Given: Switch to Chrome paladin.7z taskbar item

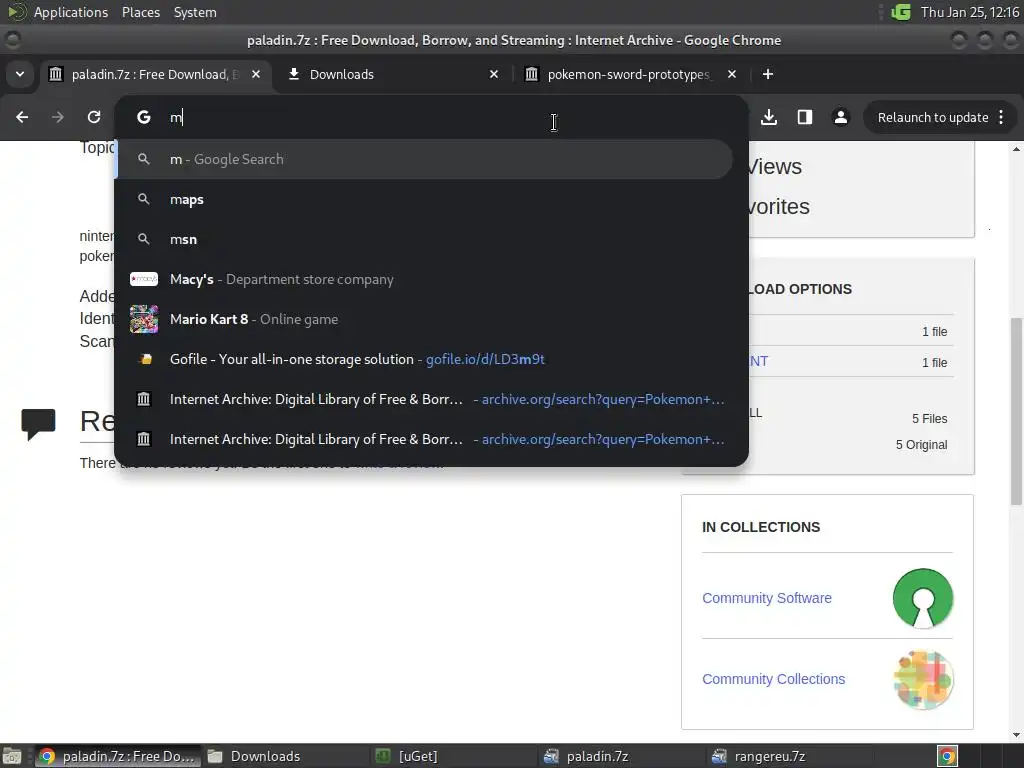Looking at the screenshot, I should pos(118,756).
